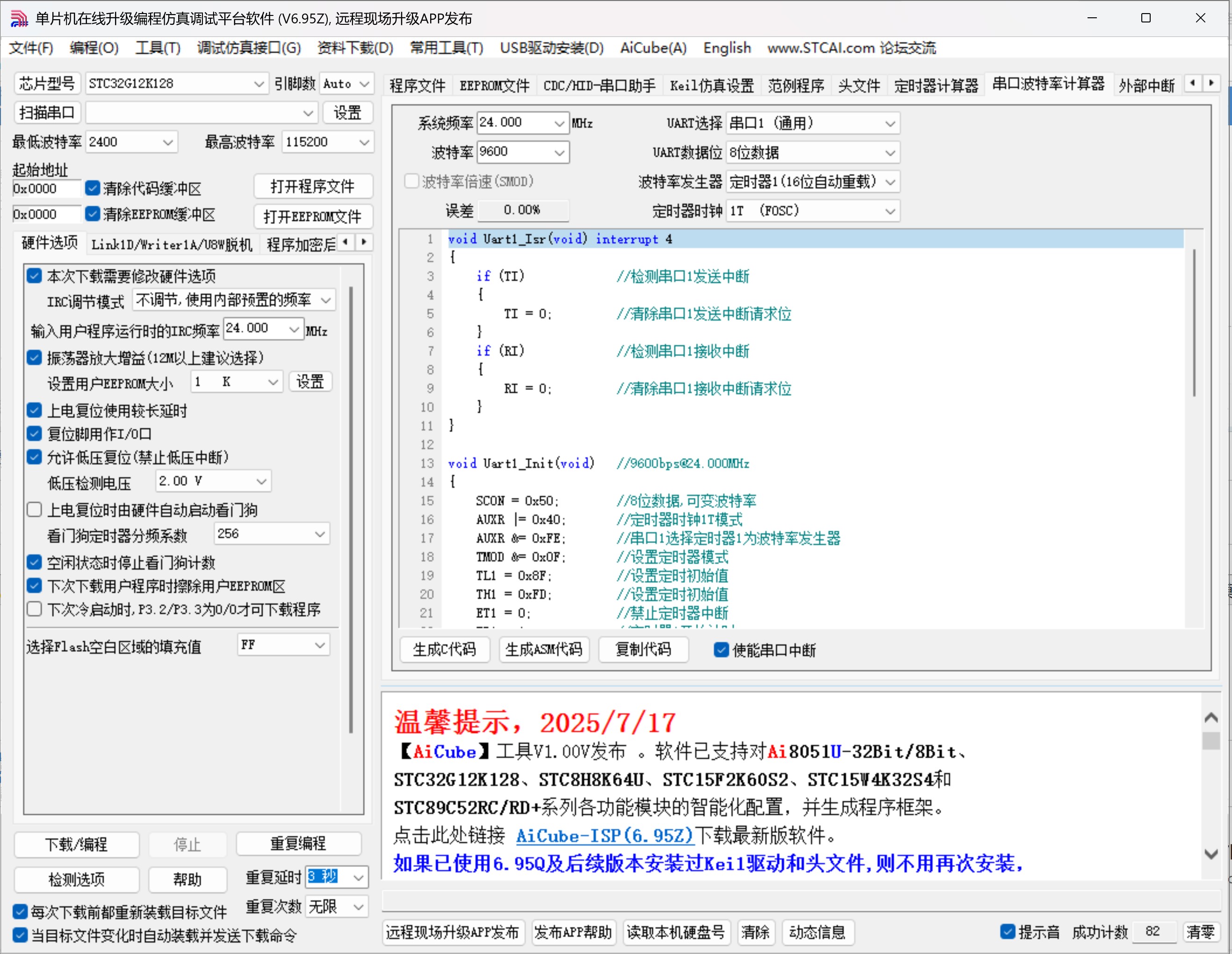The width and height of the screenshot is (1232, 954).
Task: Click the hardware options panel scrollbar
Action: tap(351, 509)
